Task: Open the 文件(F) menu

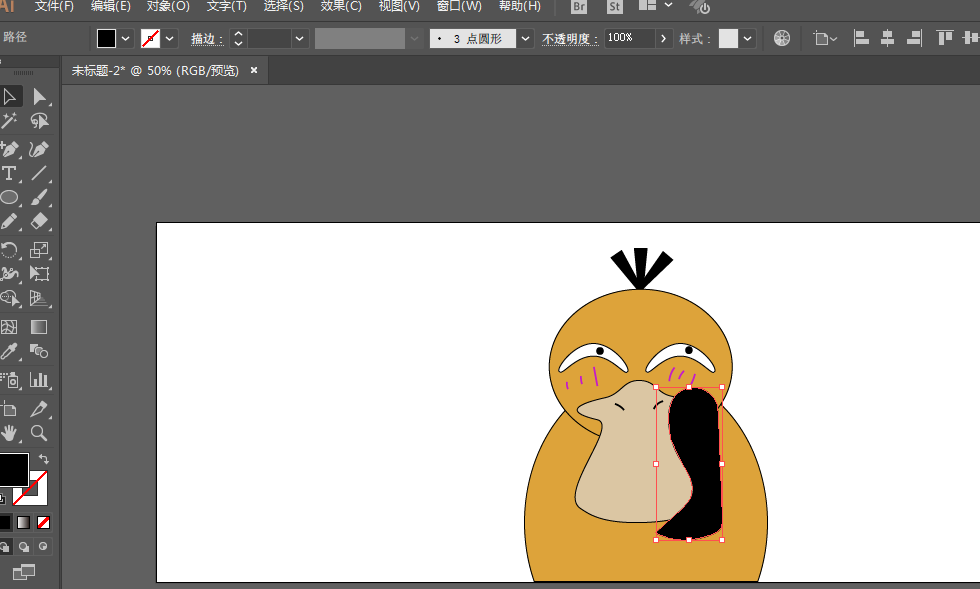Action: point(54,6)
